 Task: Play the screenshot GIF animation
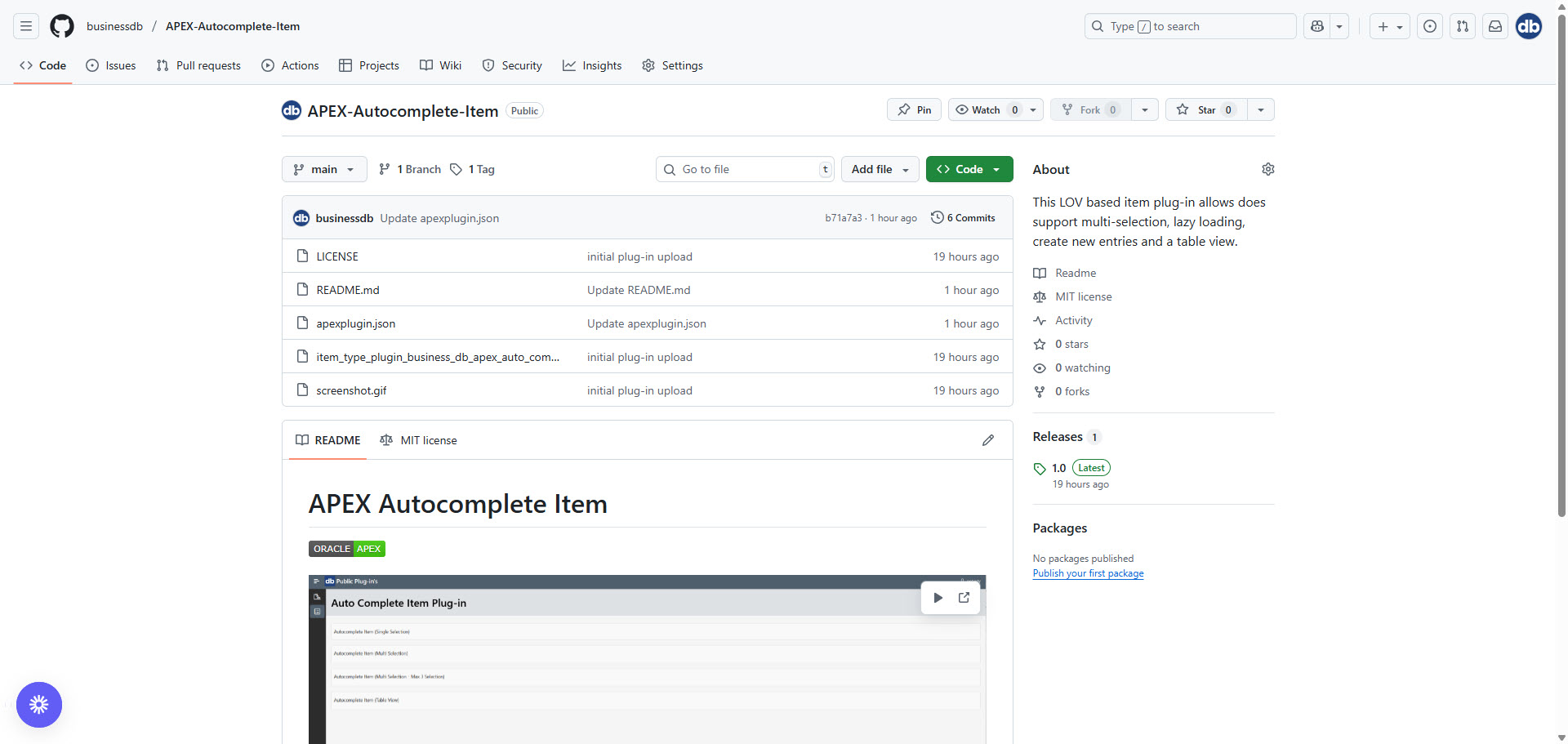[938, 598]
